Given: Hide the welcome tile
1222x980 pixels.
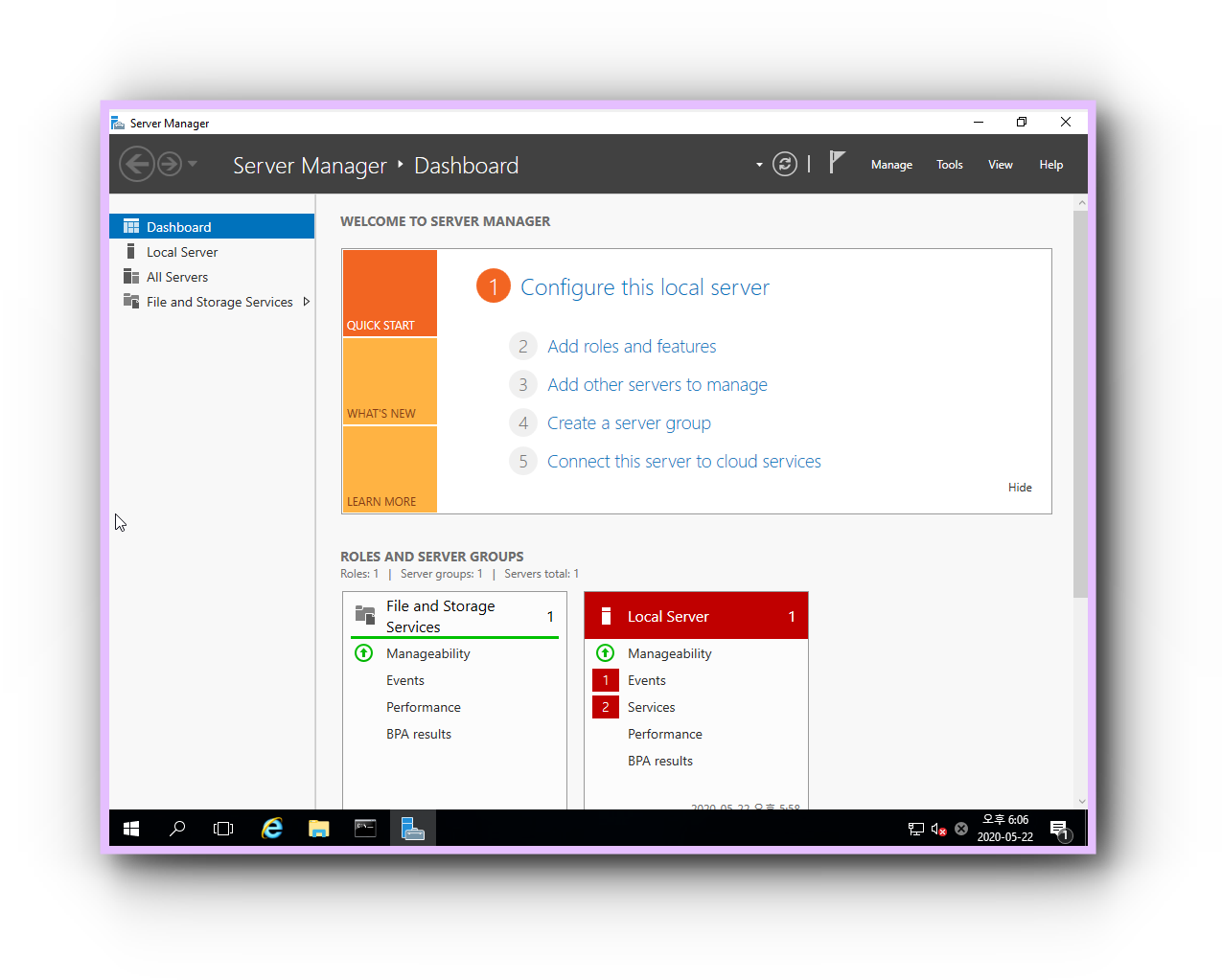Looking at the screenshot, I should tap(1020, 487).
